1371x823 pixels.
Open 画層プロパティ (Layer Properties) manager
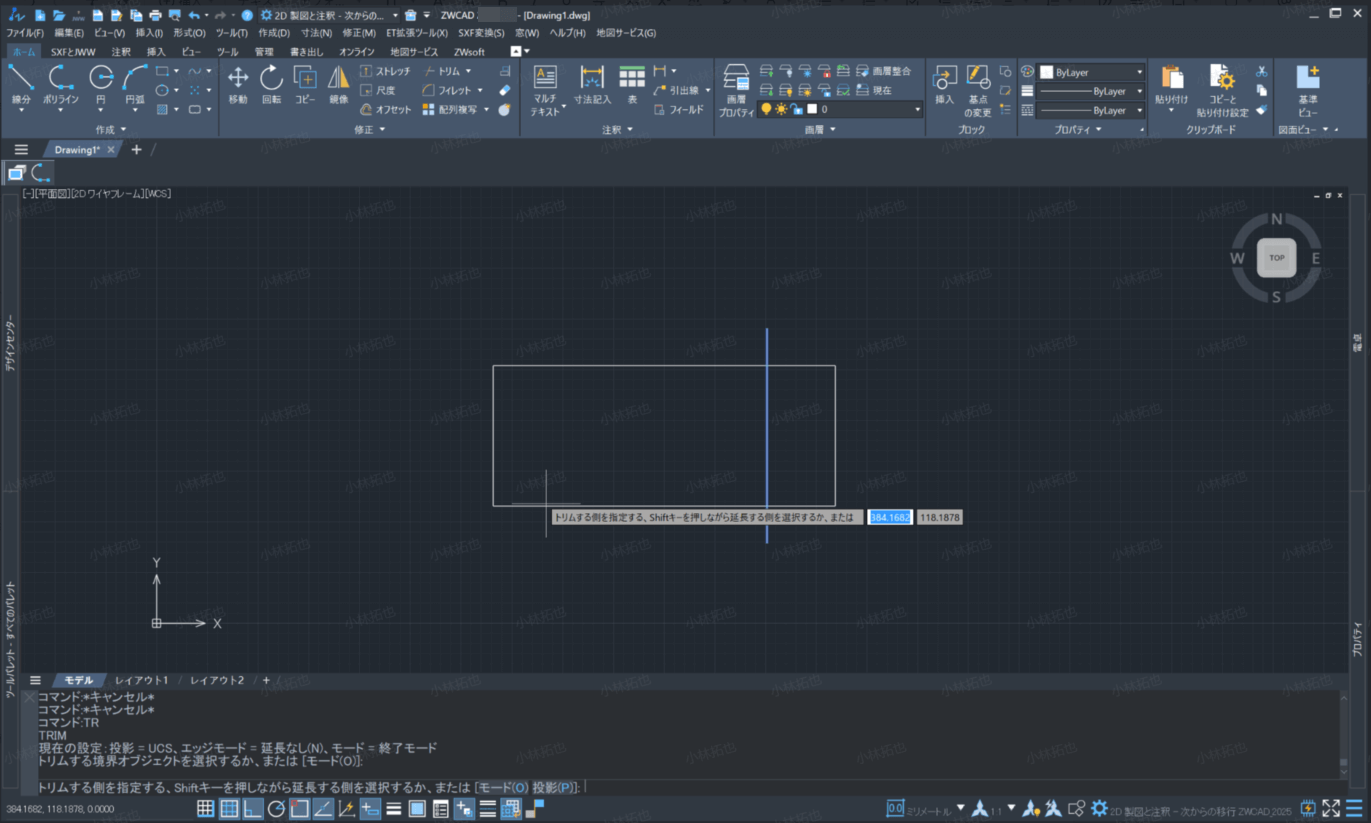coord(736,91)
